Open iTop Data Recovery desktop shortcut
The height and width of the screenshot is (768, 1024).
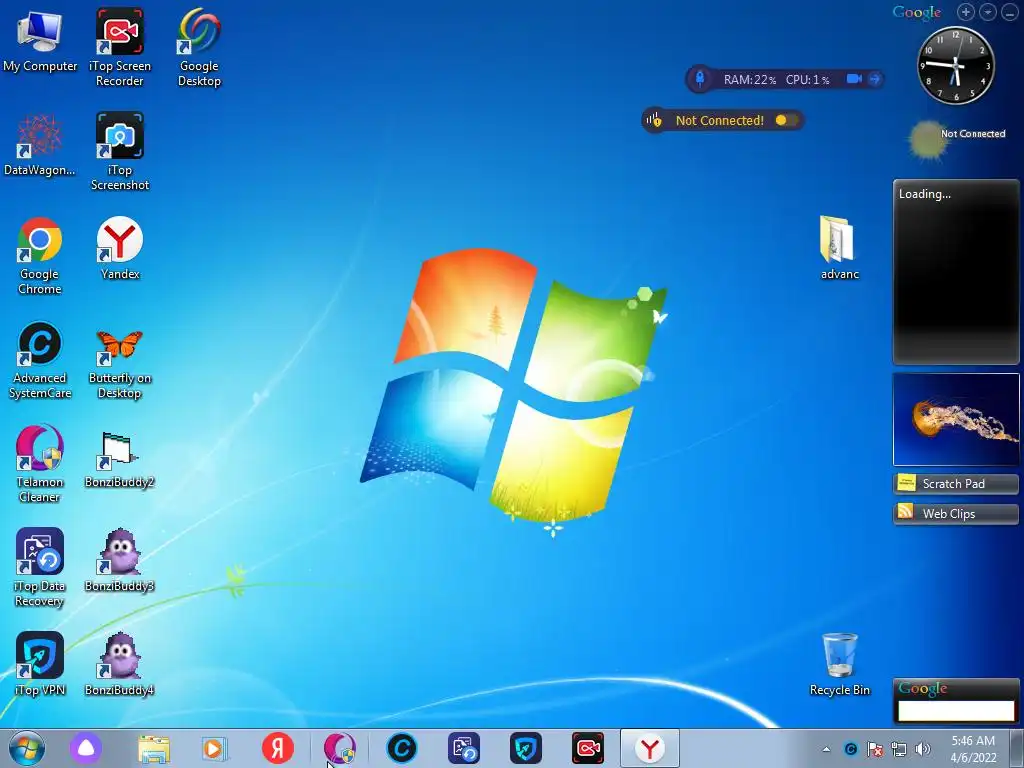[39, 568]
